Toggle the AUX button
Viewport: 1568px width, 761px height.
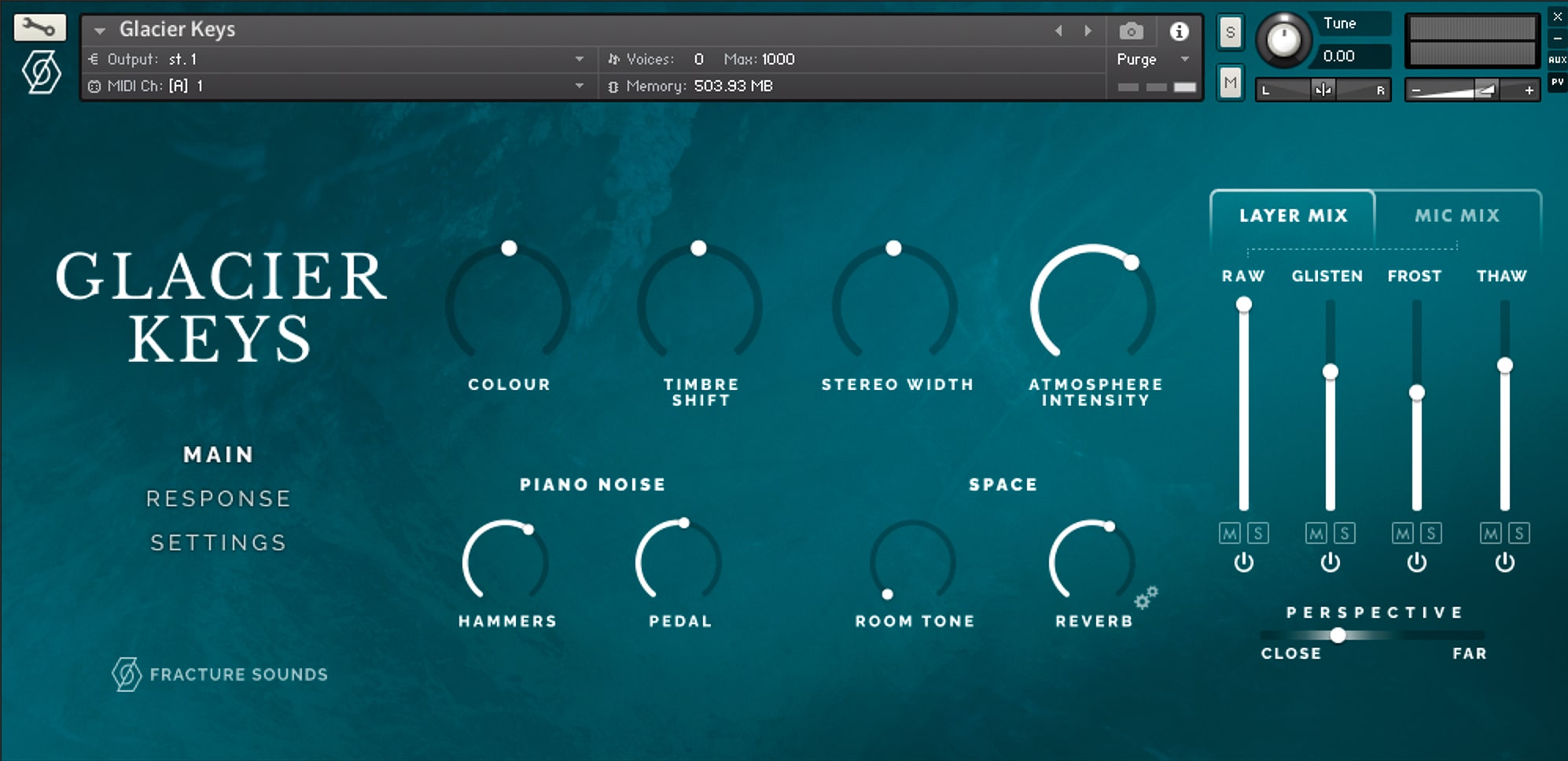(1557, 60)
